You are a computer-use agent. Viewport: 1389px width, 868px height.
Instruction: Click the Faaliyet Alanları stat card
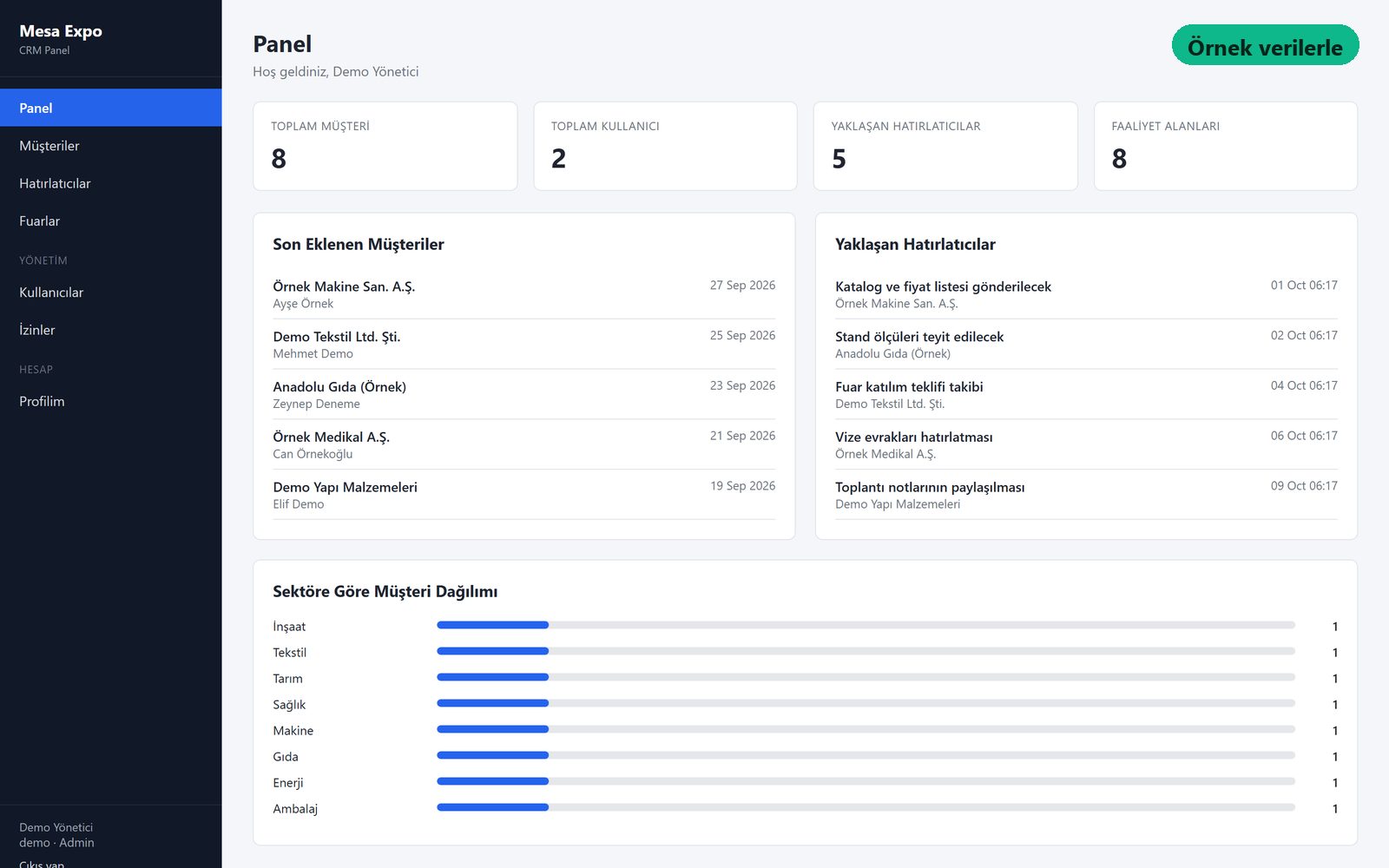(1225, 146)
